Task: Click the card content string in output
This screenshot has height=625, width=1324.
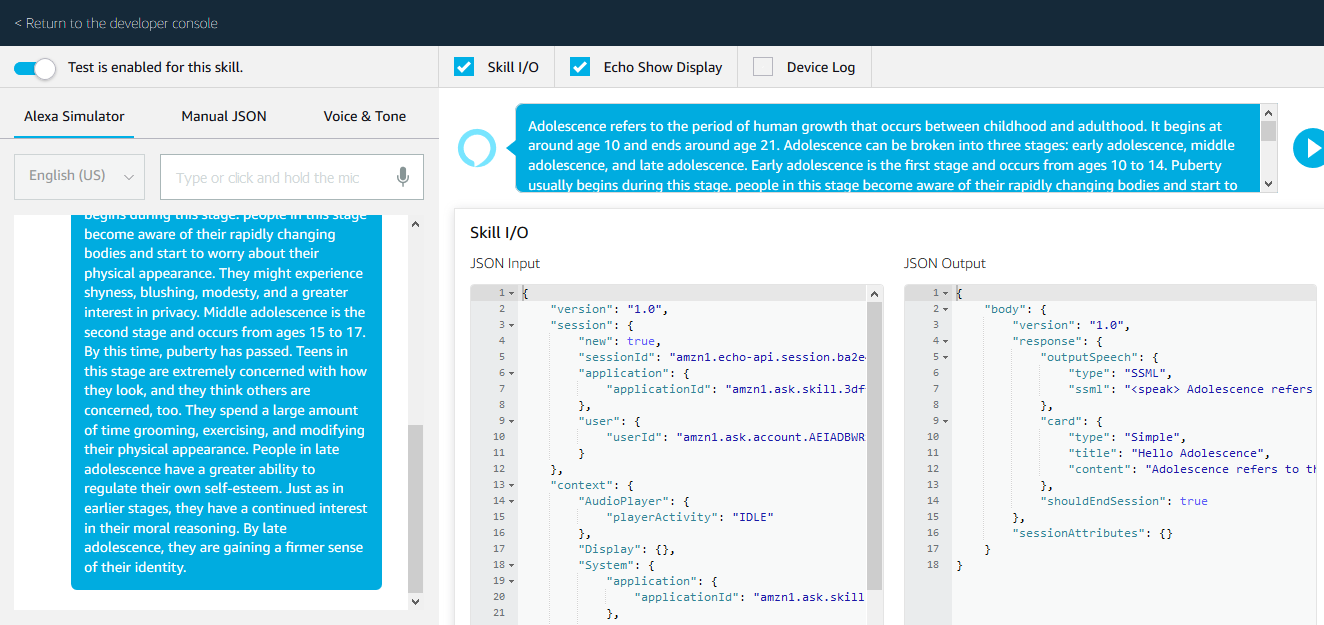Action: [x=1229, y=469]
